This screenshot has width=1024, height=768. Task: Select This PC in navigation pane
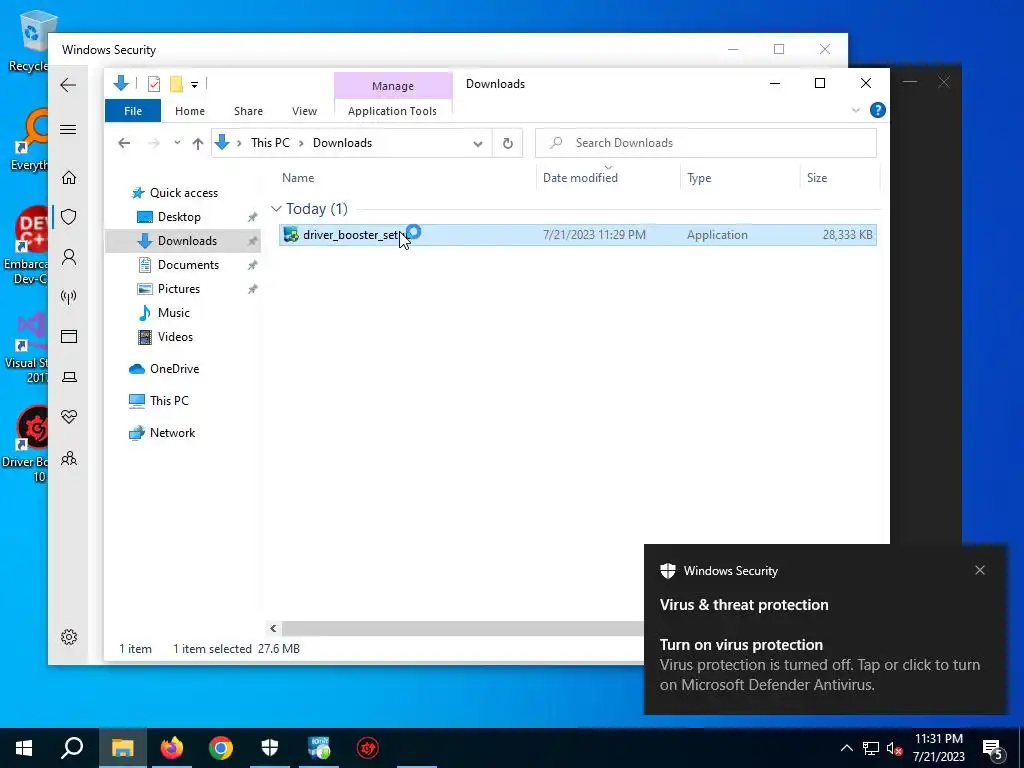coord(168,401)
